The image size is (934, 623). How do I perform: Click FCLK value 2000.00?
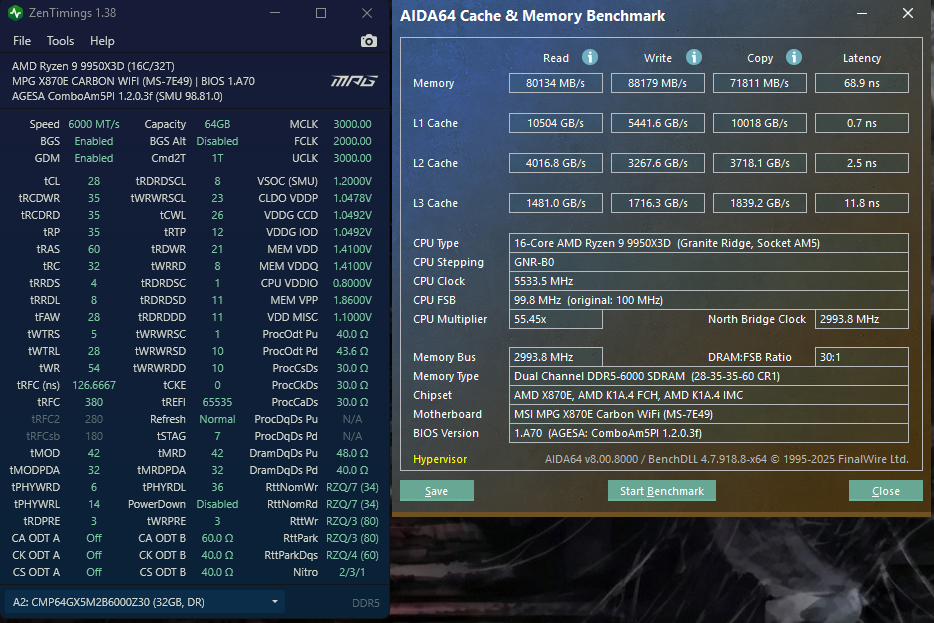pos(352,141)
